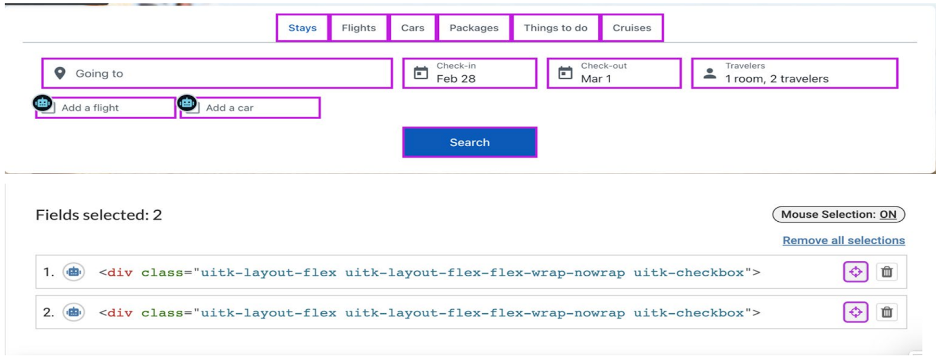Click the Check-in calendar icon
Screen dimensions: 936x360
point(421,73)
